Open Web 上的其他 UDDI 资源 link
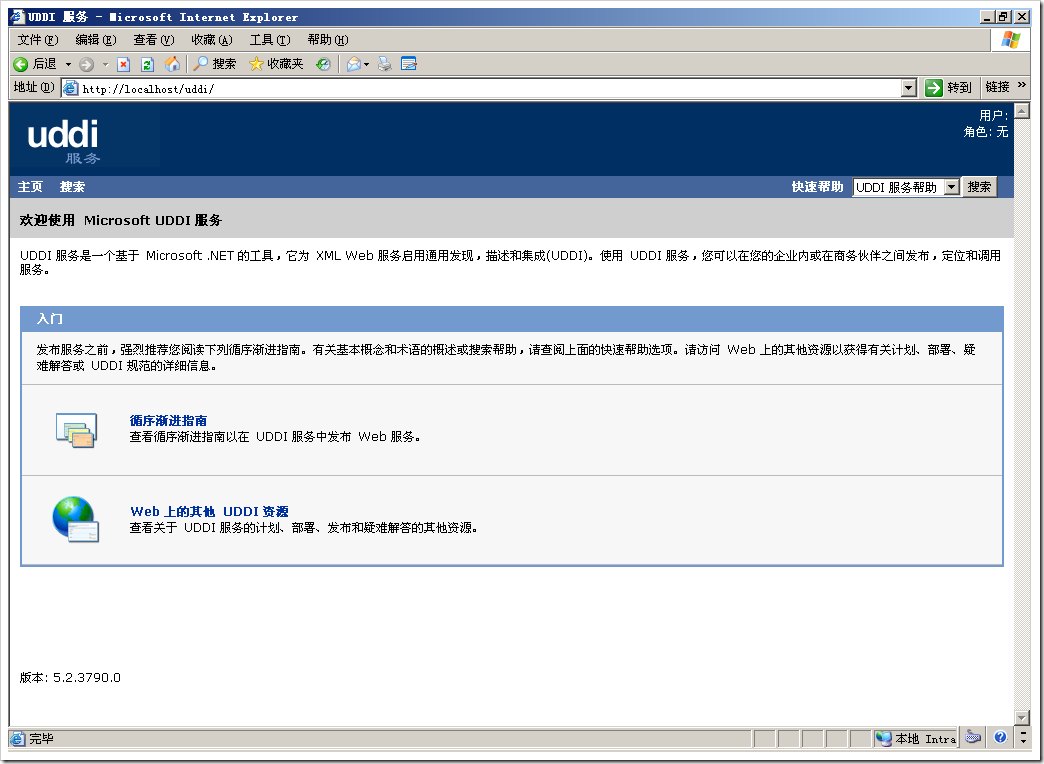The height and width of the screenshot is (764, 1044). point(209,512)
